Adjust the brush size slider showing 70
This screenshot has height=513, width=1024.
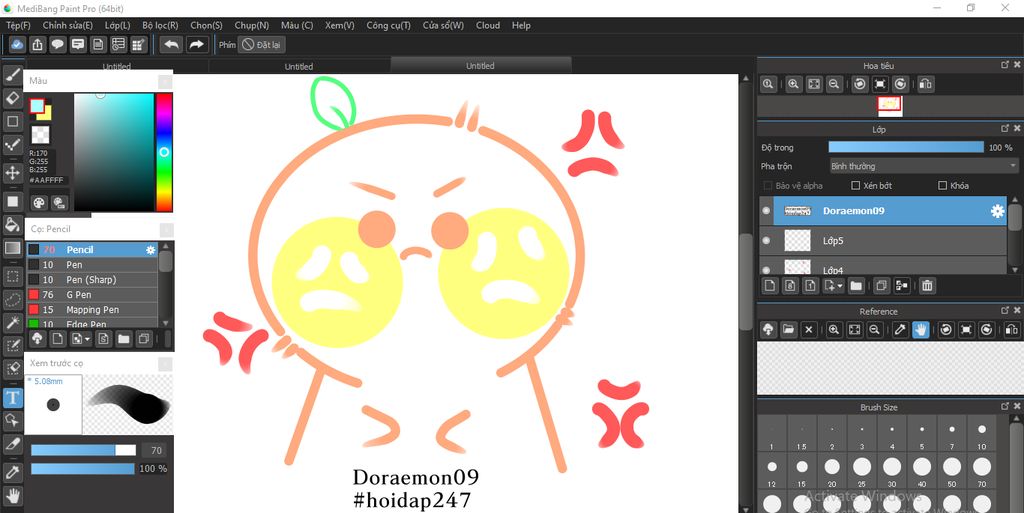pos(83,450)
